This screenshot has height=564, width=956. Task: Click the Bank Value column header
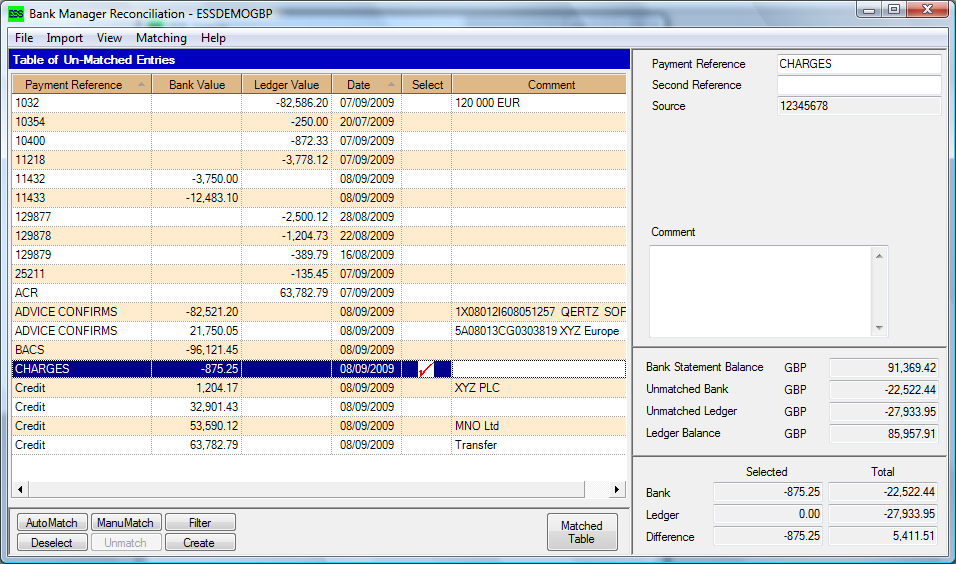coord(197,85)
